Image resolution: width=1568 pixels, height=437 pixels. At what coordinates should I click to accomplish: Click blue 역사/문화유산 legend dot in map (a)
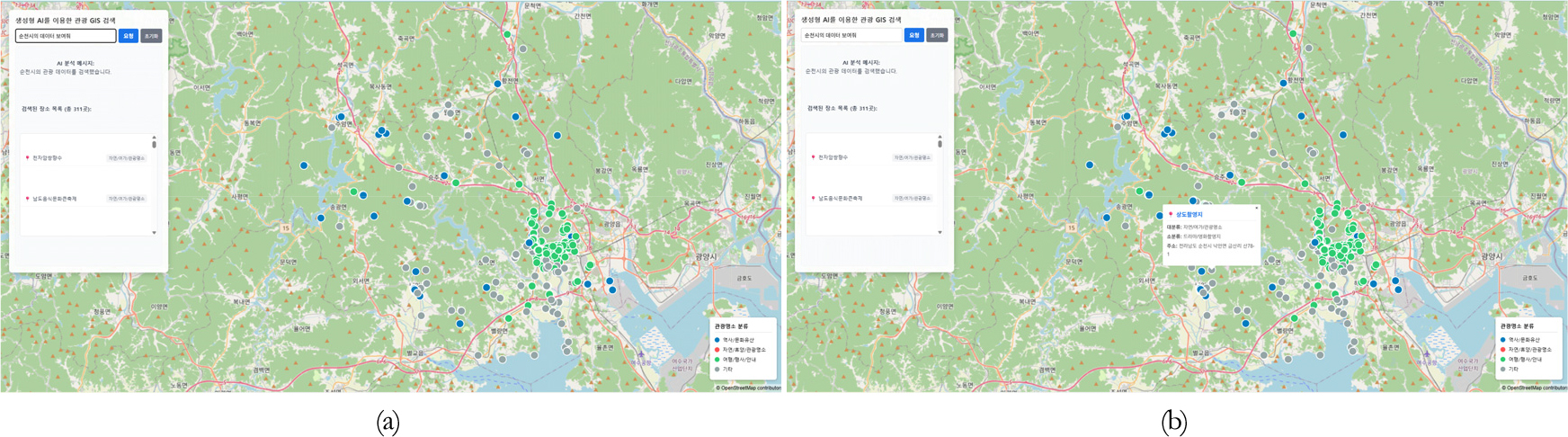click(717, 341)
